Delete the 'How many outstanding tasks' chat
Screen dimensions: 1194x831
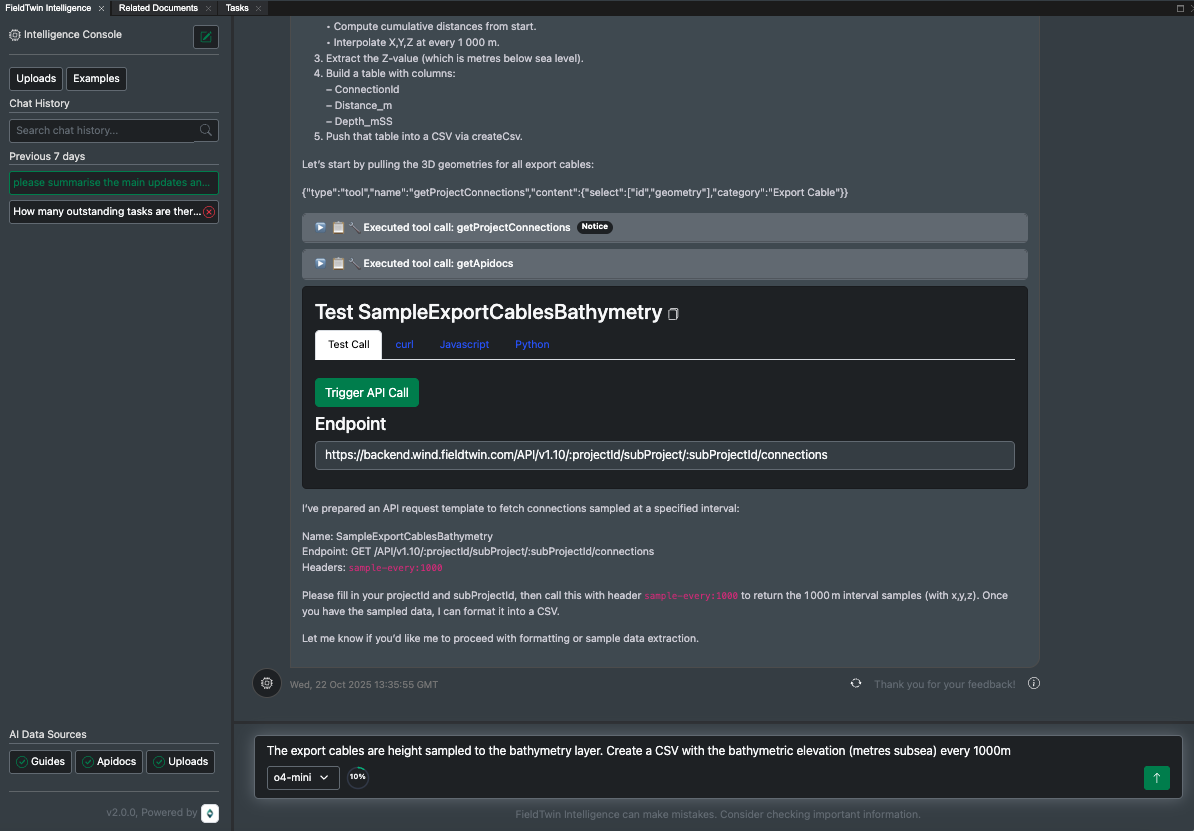coord(209,212)
